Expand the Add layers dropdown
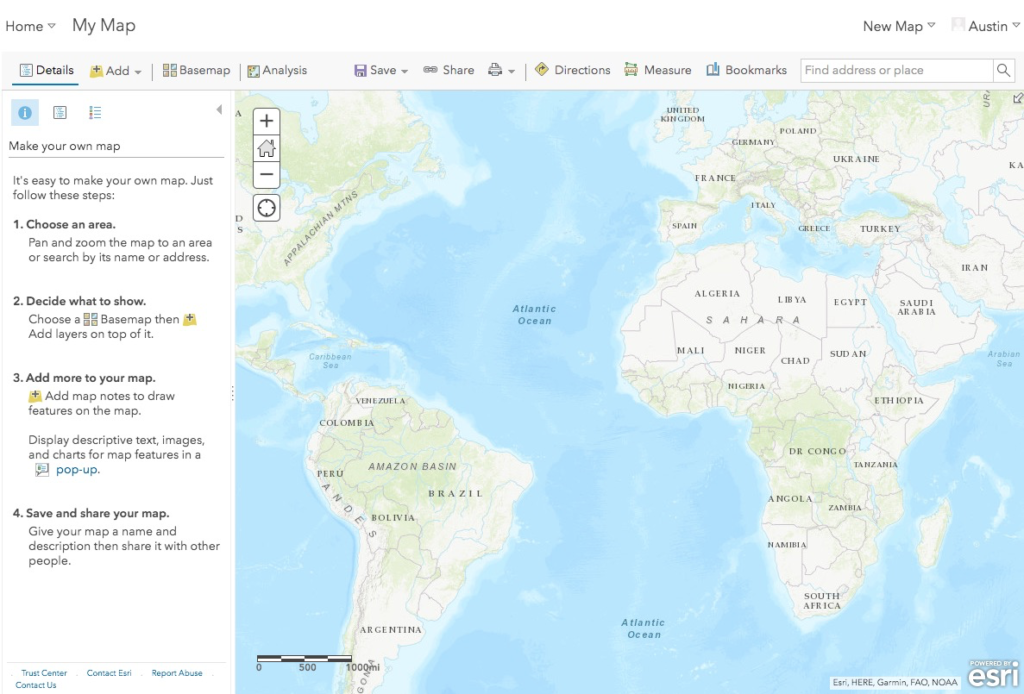 (x=116, y=71)
